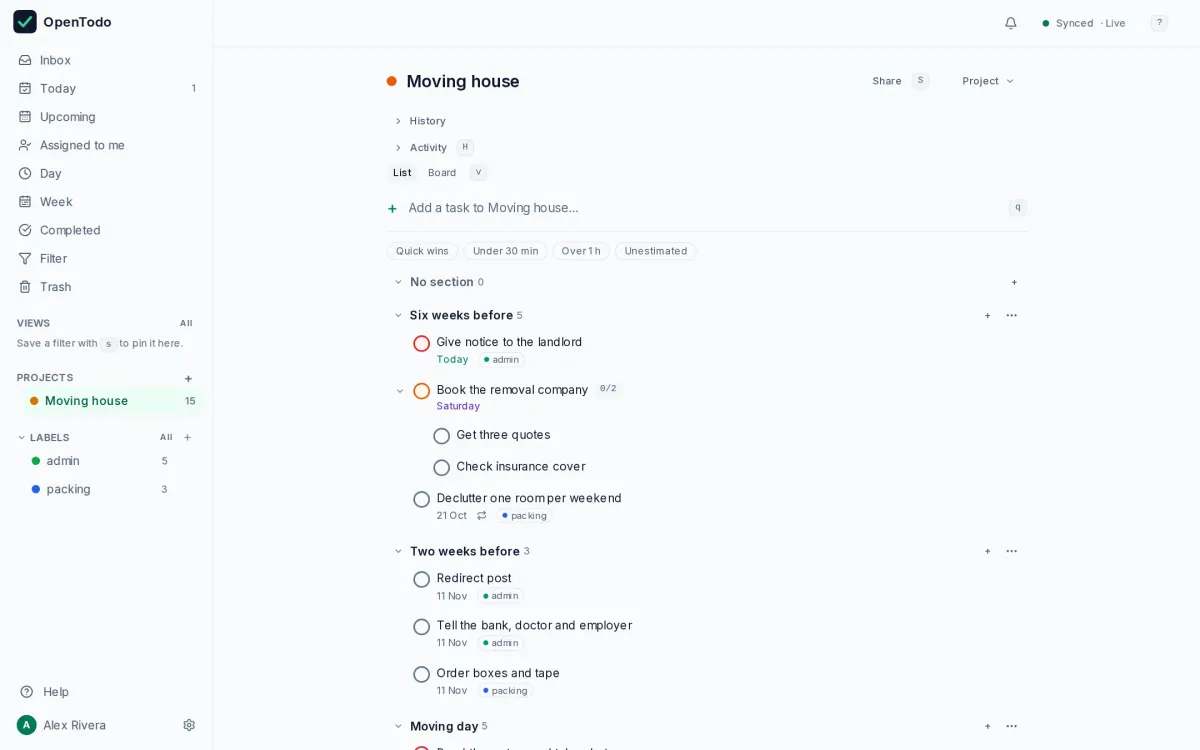Add a task to Six weeks before
The height and width of the screenshot is (750, 1200).
[987, 315]
